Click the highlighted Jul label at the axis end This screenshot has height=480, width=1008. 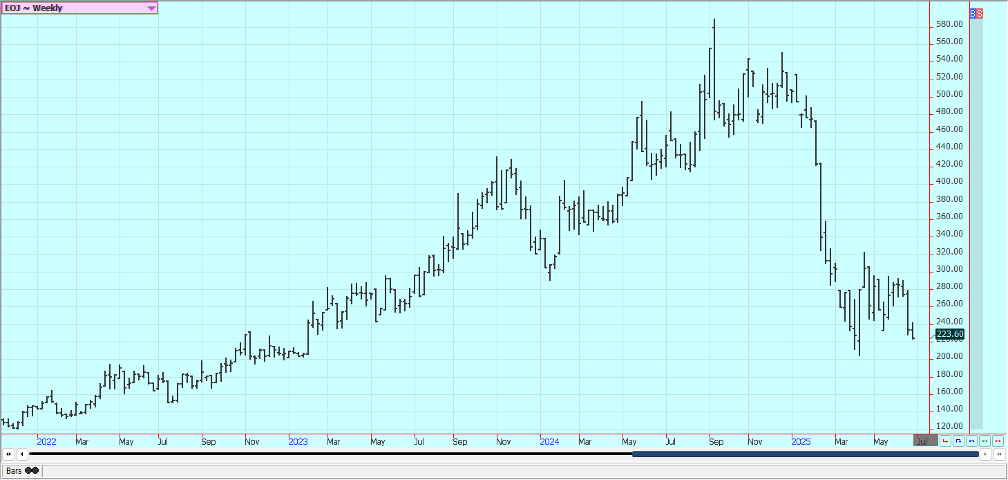tap(925, 440)
